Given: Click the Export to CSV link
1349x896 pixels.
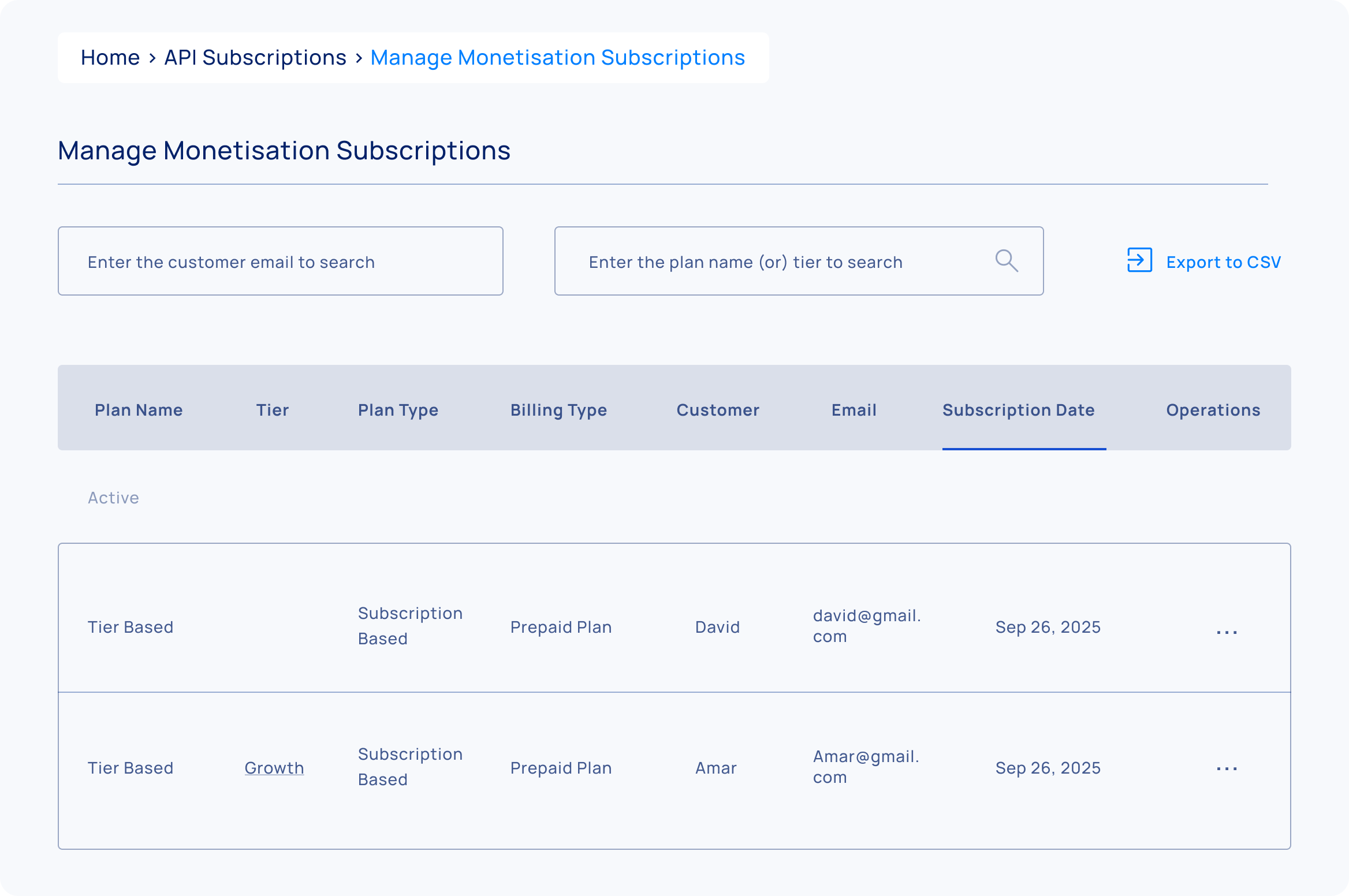Looking at the screenshot, I should tap(1223, 262).
